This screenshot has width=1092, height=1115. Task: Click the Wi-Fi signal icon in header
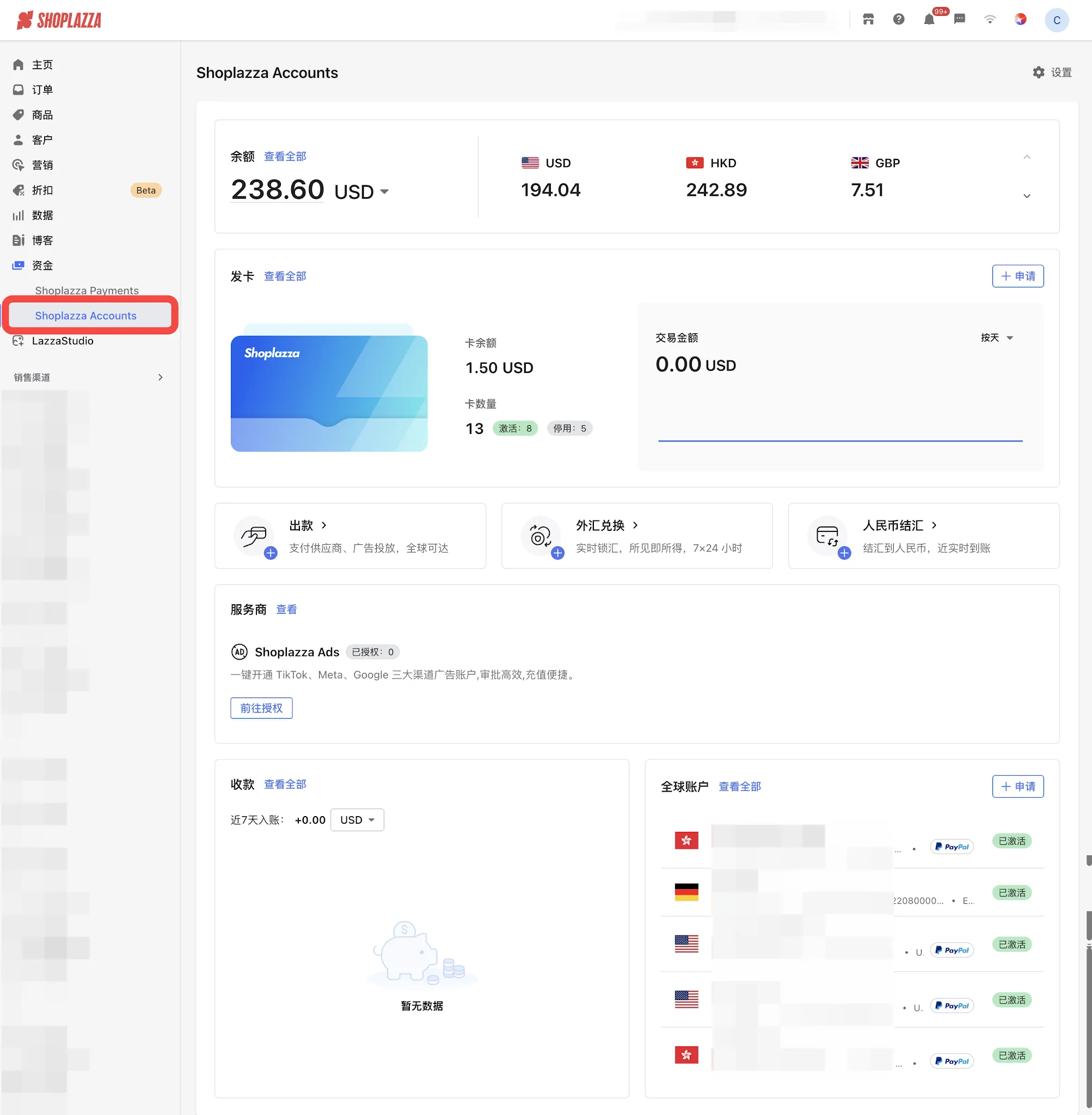[x=990, y=20]
